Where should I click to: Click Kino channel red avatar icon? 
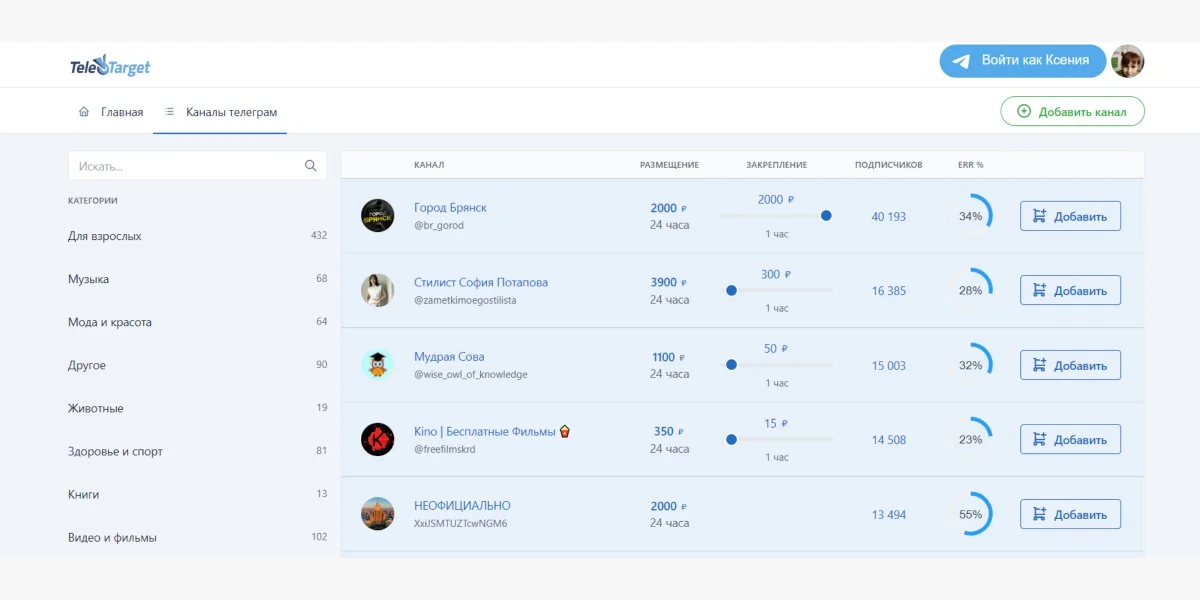(x=377, y=439)
